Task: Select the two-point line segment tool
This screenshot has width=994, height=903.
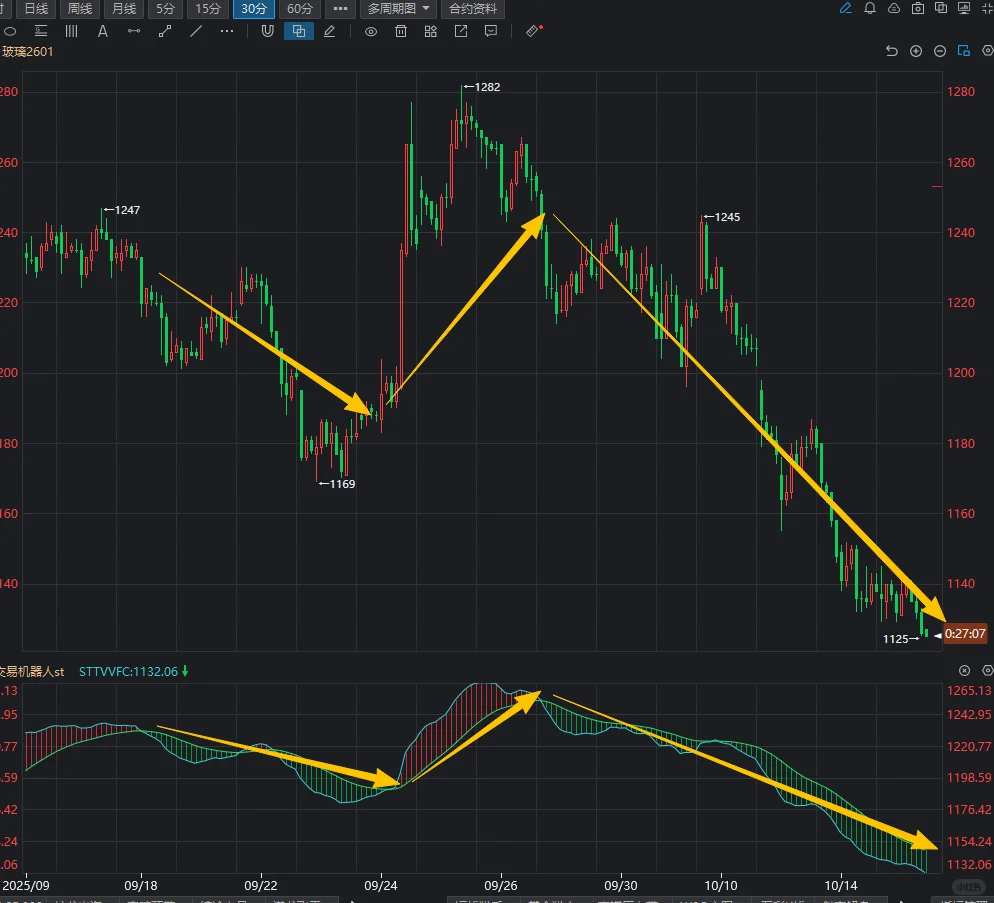Action: coord(165,31)
